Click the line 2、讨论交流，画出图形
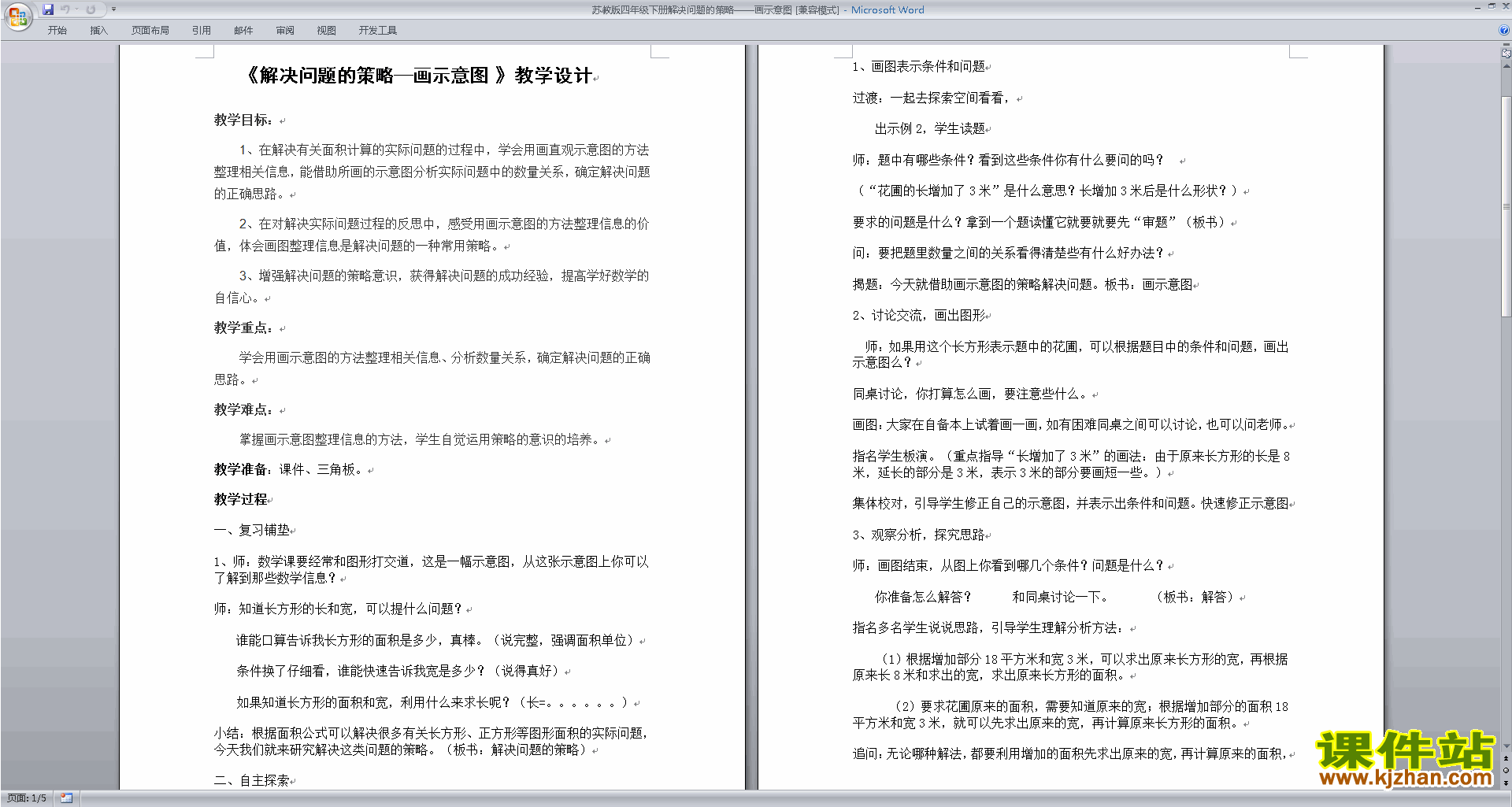 (x=918, y=315)
